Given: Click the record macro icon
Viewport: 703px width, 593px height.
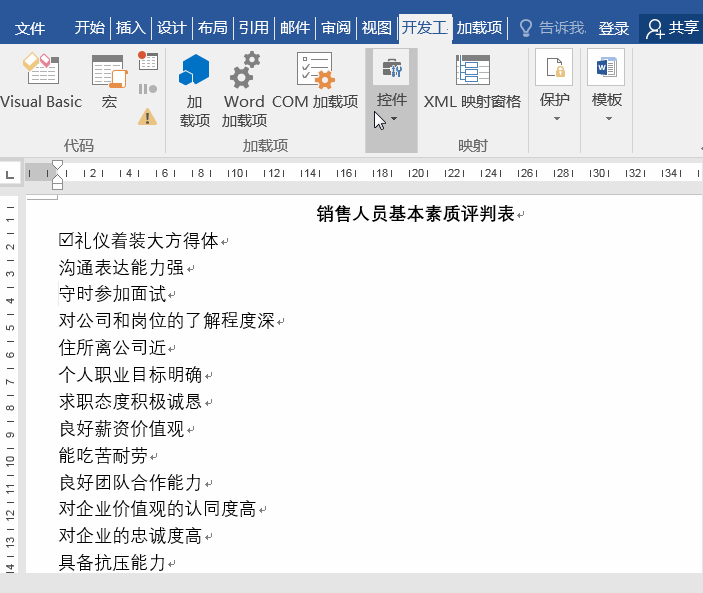Looking at the screenshot, I should pos(148,61).
